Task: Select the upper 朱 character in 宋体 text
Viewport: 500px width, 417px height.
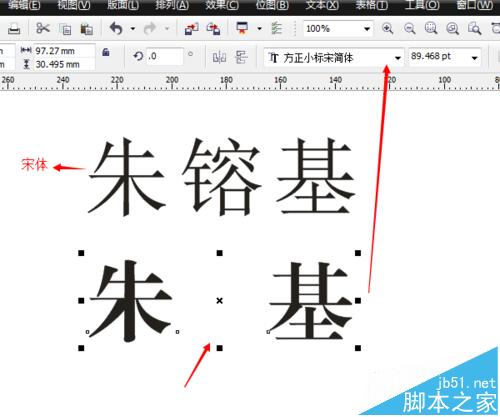Action: pos(127,177)
